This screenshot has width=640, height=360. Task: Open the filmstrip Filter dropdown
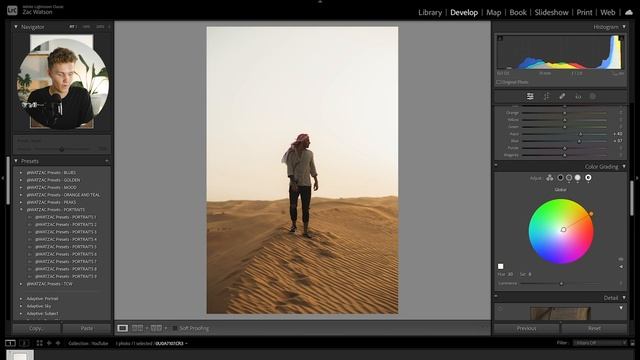click(x=599, y=343)
